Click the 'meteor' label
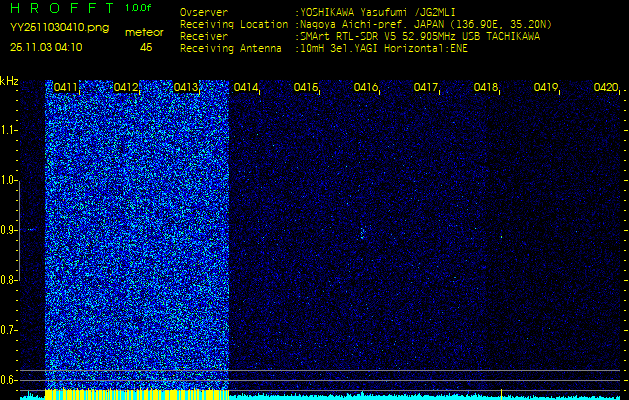 144,33
